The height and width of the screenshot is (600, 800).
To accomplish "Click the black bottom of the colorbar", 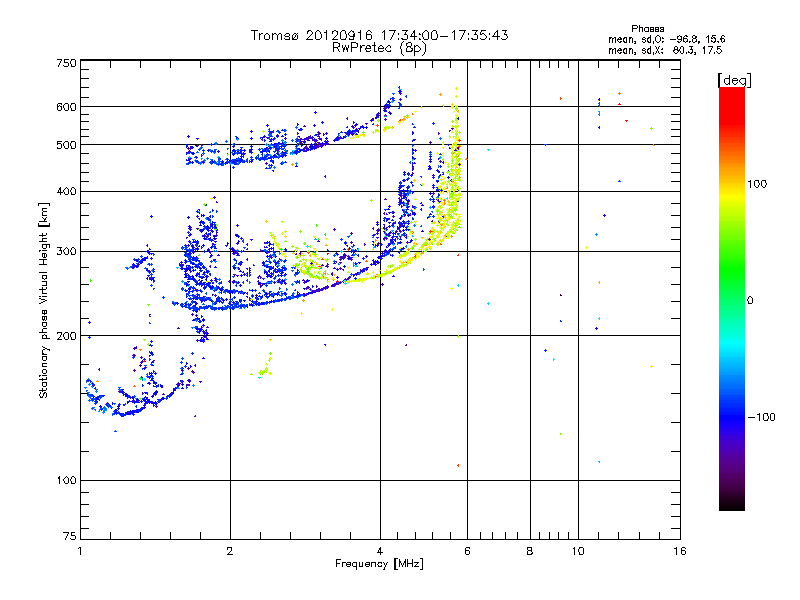I will point(732,503).
